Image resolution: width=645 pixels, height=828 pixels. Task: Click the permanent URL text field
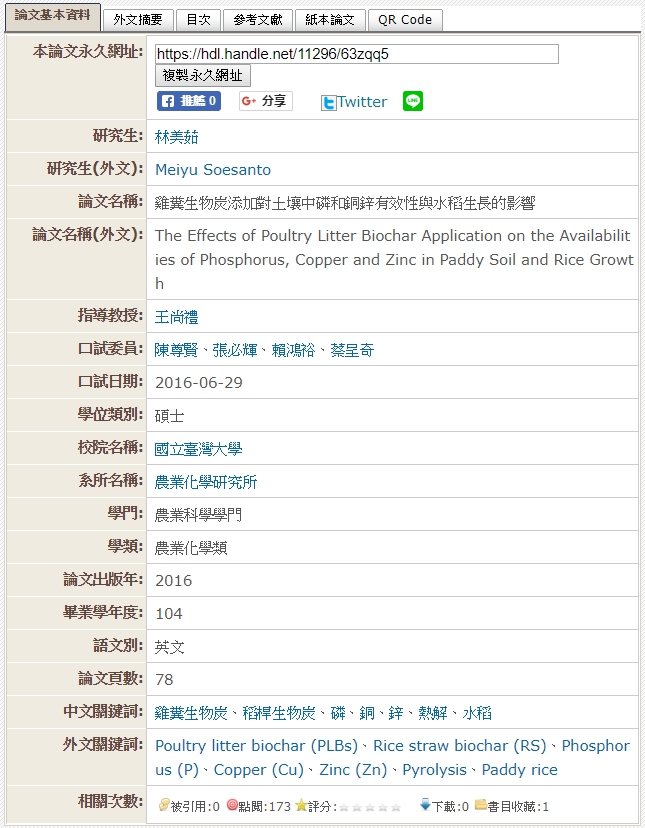(x=356, y=54)
